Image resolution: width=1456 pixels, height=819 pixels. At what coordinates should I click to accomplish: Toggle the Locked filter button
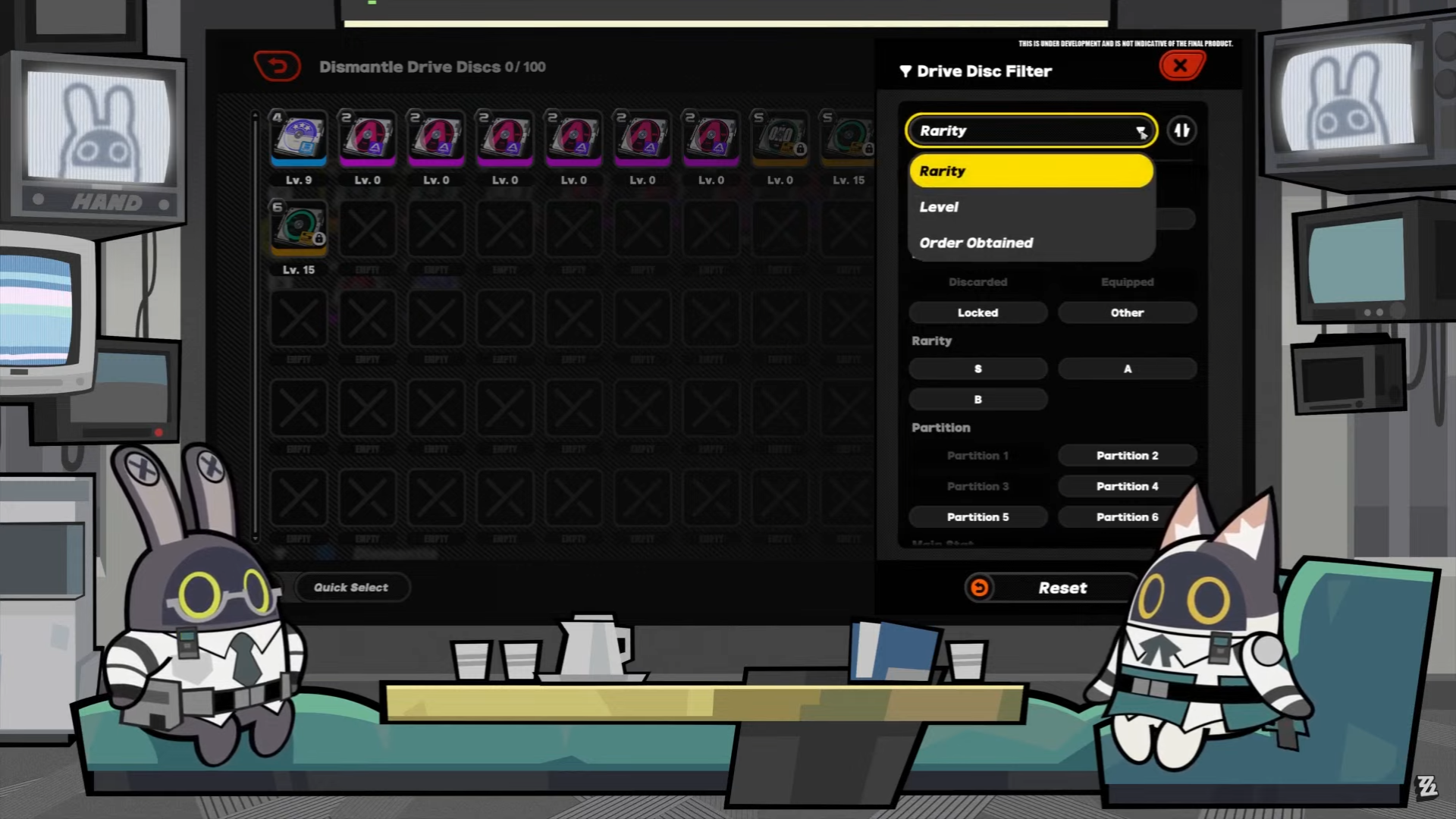pyautogui.click(x=978, y=313)
